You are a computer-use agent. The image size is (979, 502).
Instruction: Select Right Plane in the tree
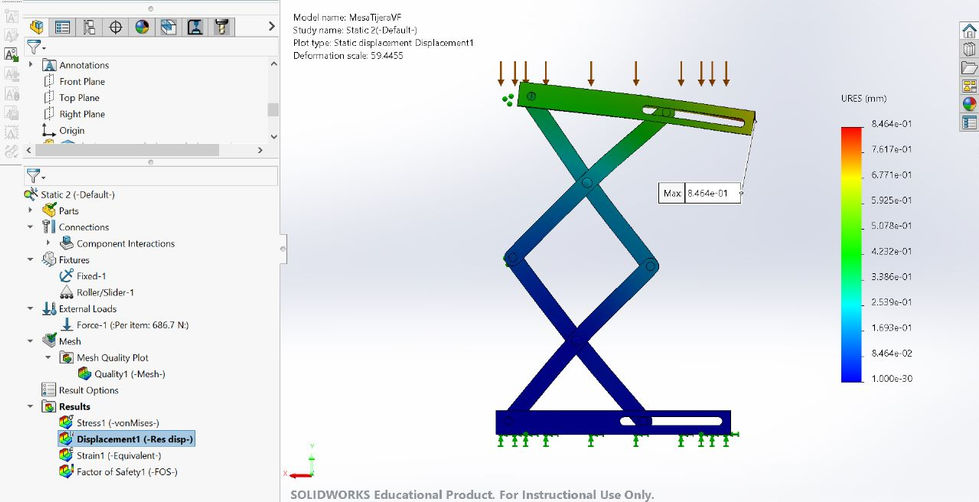tap(82, 114)
